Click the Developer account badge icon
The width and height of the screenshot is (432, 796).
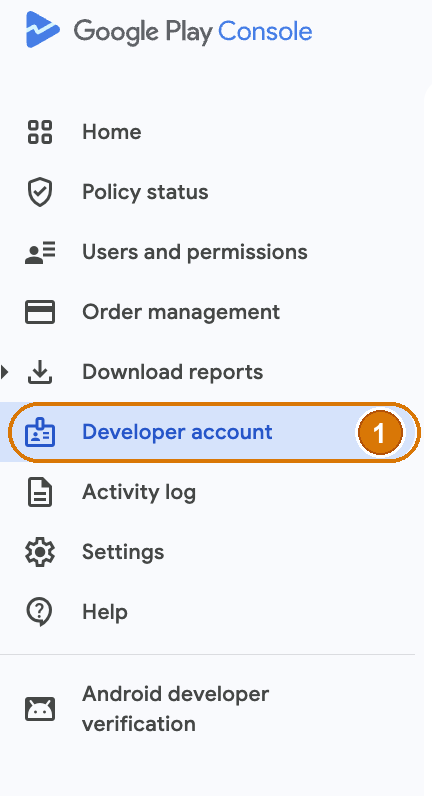click(40, 432)
